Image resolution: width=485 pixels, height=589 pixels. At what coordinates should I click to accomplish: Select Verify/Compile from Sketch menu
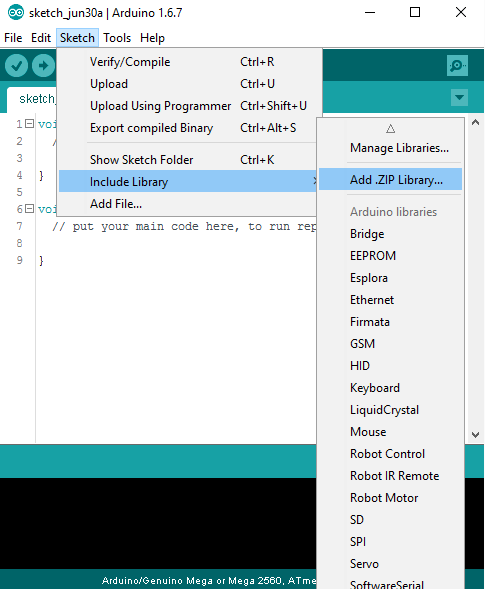click(x=187, y=62)
